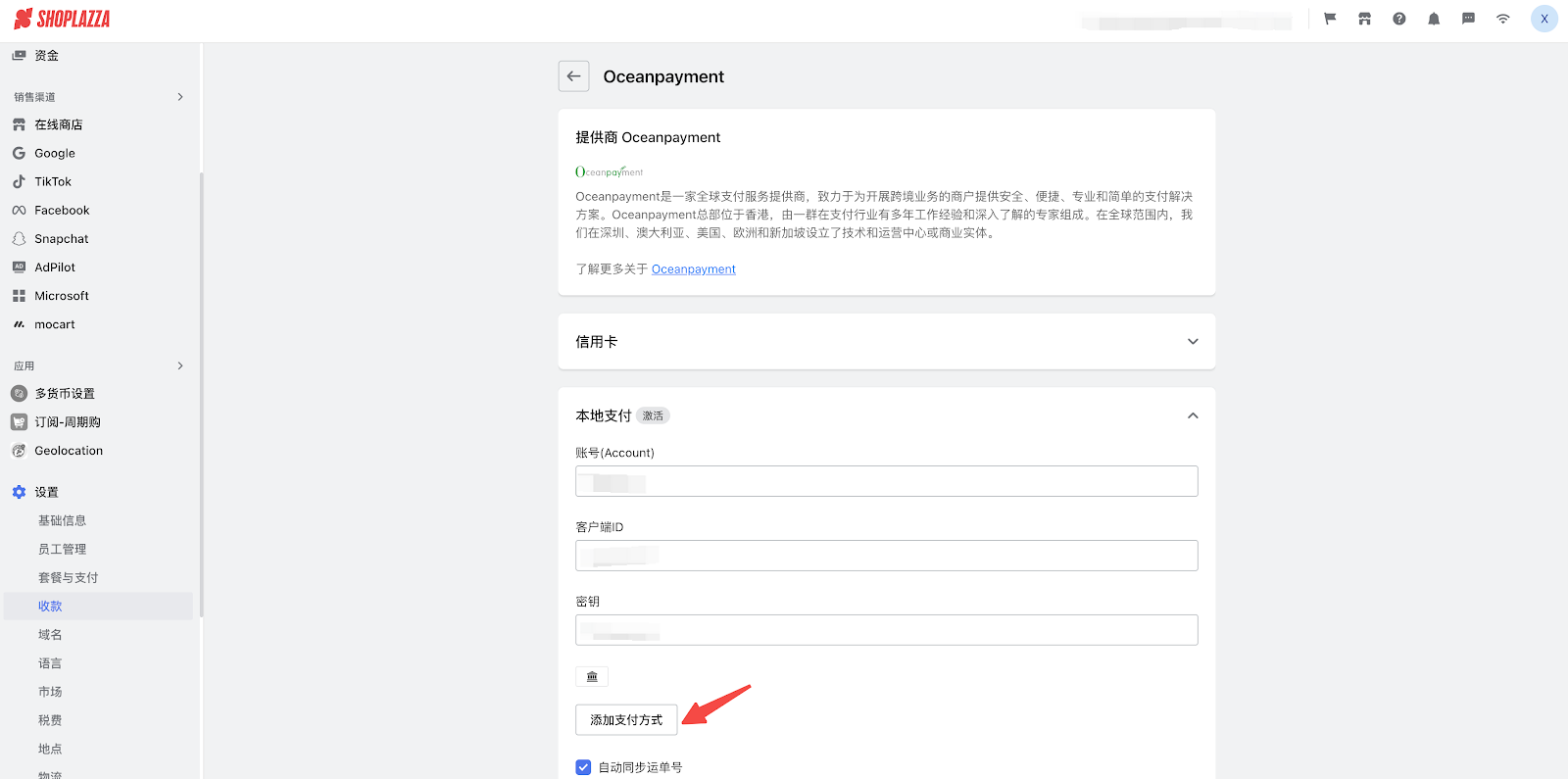Screen dimensions: 1568x779
Task: Click the bank payment method icon
Action: (x=592, y=677)
